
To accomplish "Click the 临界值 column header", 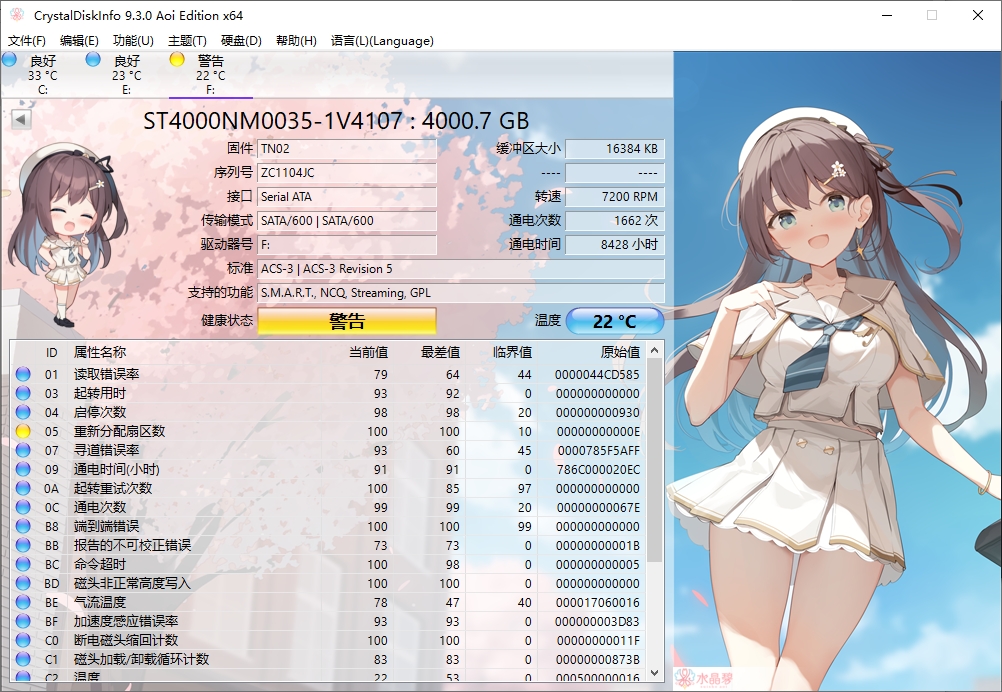I will pos(513,352).
